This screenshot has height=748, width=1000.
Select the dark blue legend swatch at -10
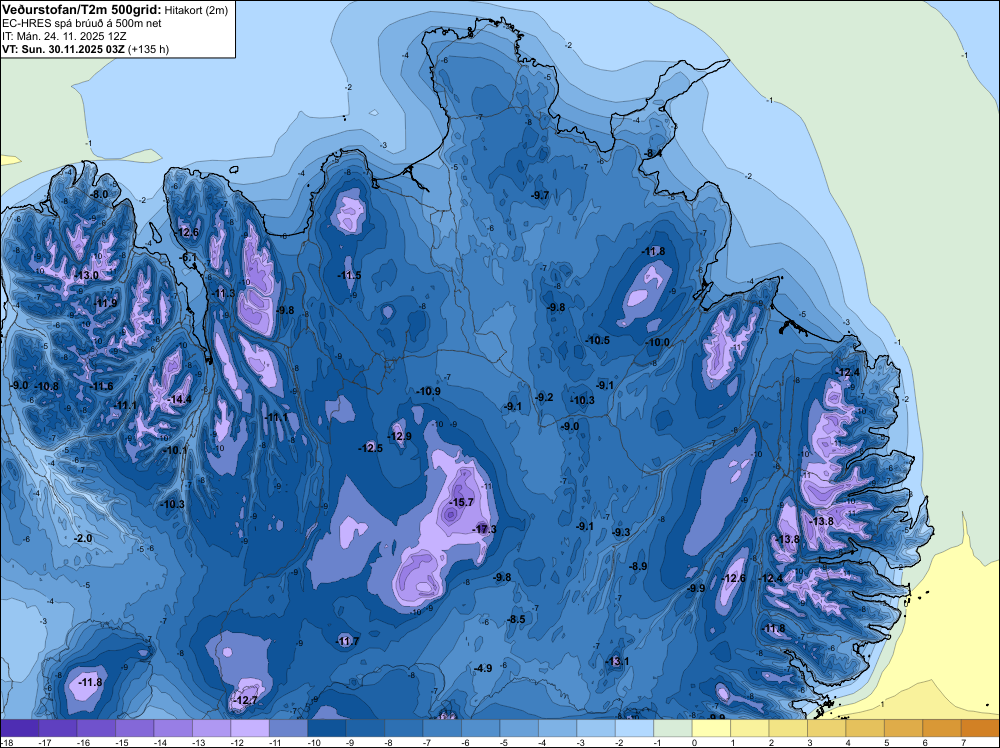coord(327,728)
